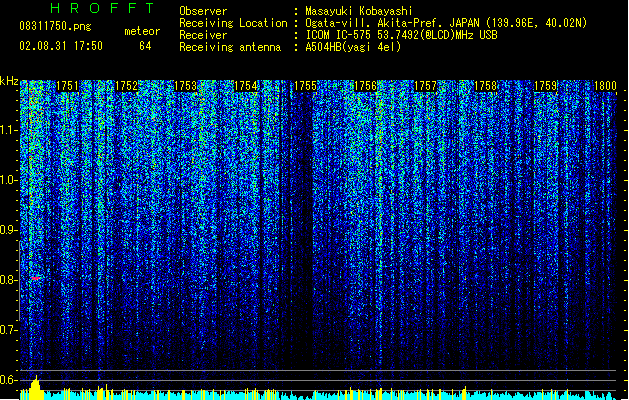Click the 1753 time marker
The height and width of the screenshot is (400, 629).
[x=186, y=86]
